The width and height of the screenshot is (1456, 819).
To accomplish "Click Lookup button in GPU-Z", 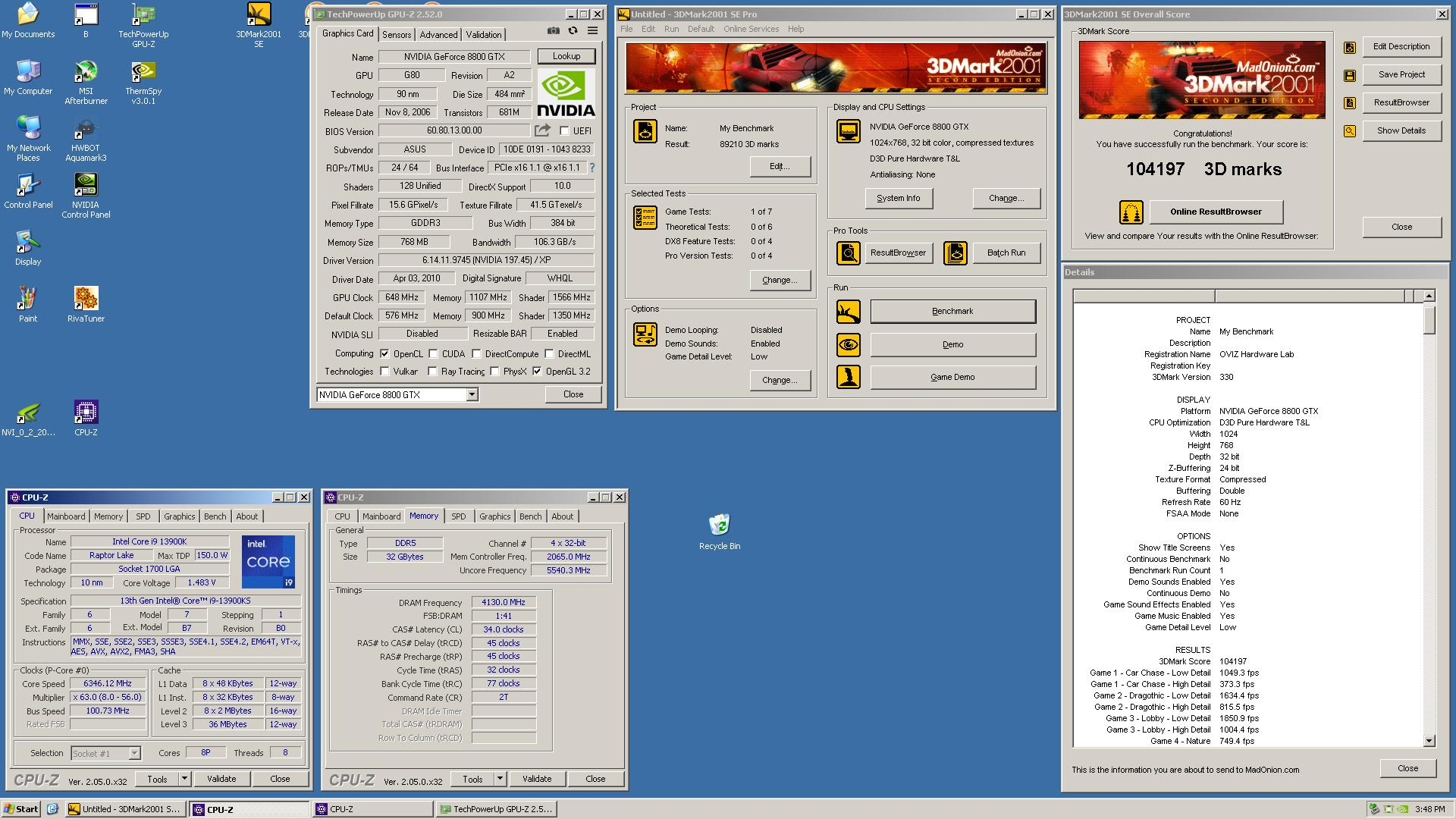I will (x=566, y=56).
